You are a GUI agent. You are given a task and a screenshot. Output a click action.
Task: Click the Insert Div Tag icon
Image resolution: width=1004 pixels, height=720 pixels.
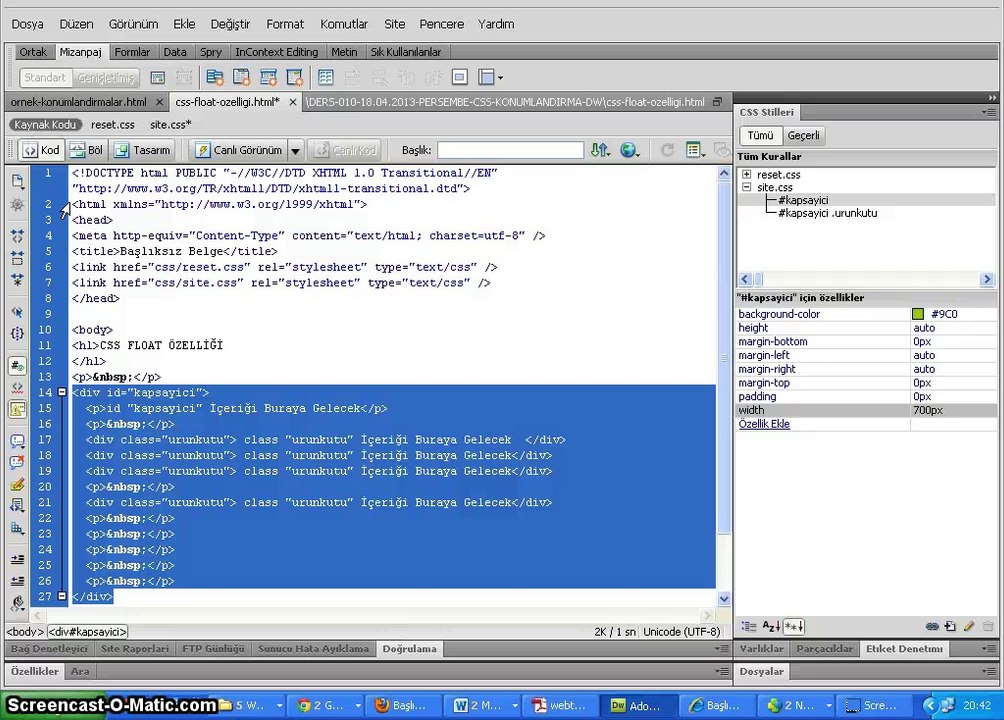158,78
